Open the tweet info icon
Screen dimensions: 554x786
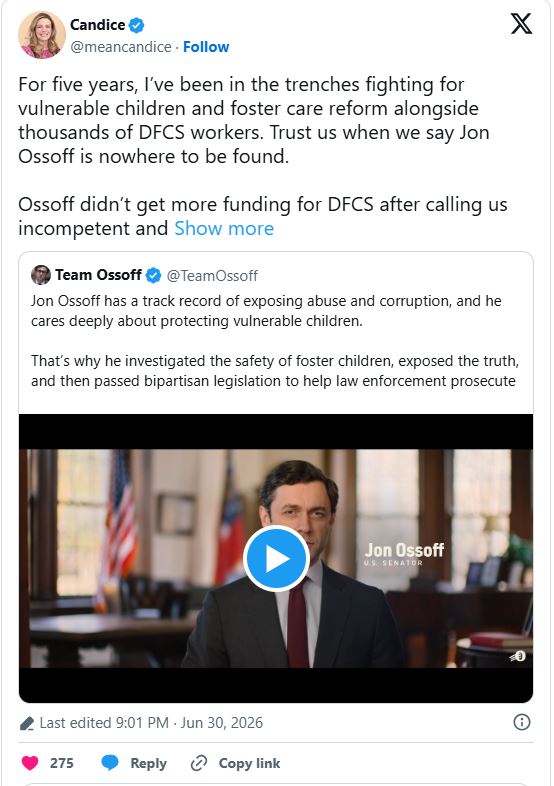click(522, 722)
